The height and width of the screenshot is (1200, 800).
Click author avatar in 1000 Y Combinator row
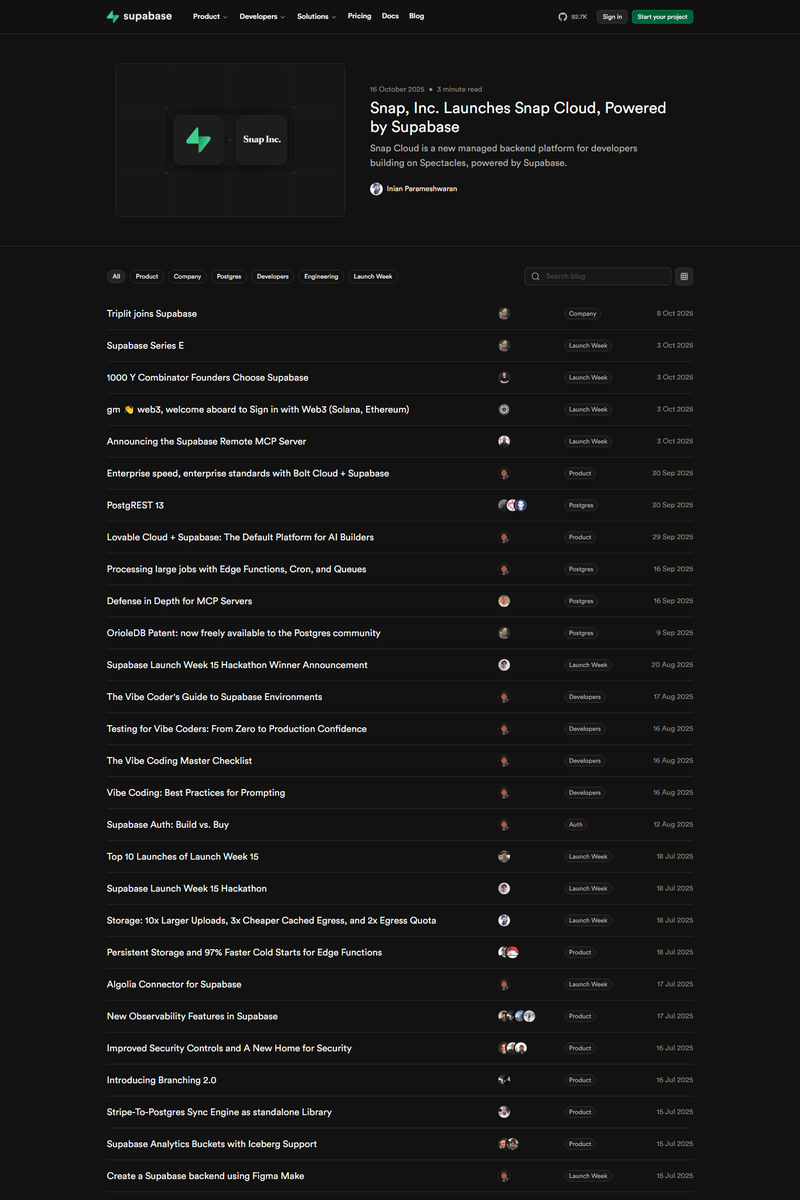pyautogui.click(x=504, y=377)
